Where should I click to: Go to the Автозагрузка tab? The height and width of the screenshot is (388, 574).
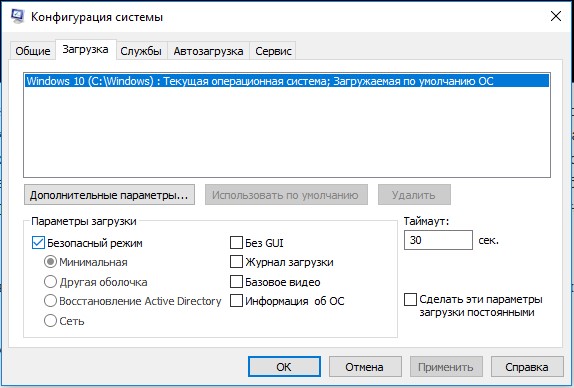point(208,51)
